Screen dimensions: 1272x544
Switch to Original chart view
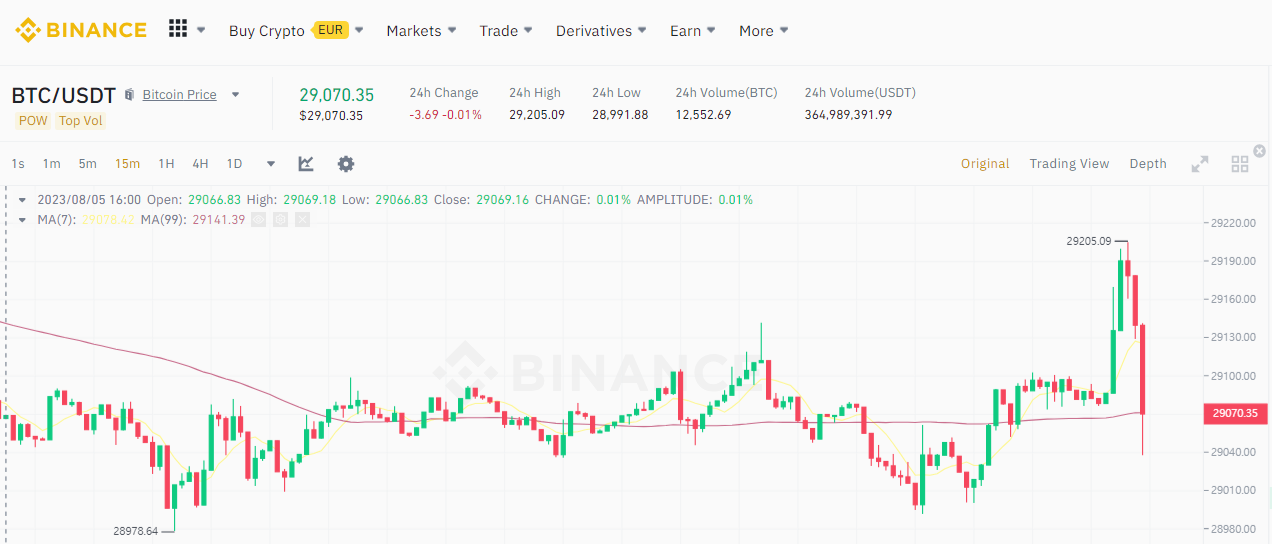985,164
